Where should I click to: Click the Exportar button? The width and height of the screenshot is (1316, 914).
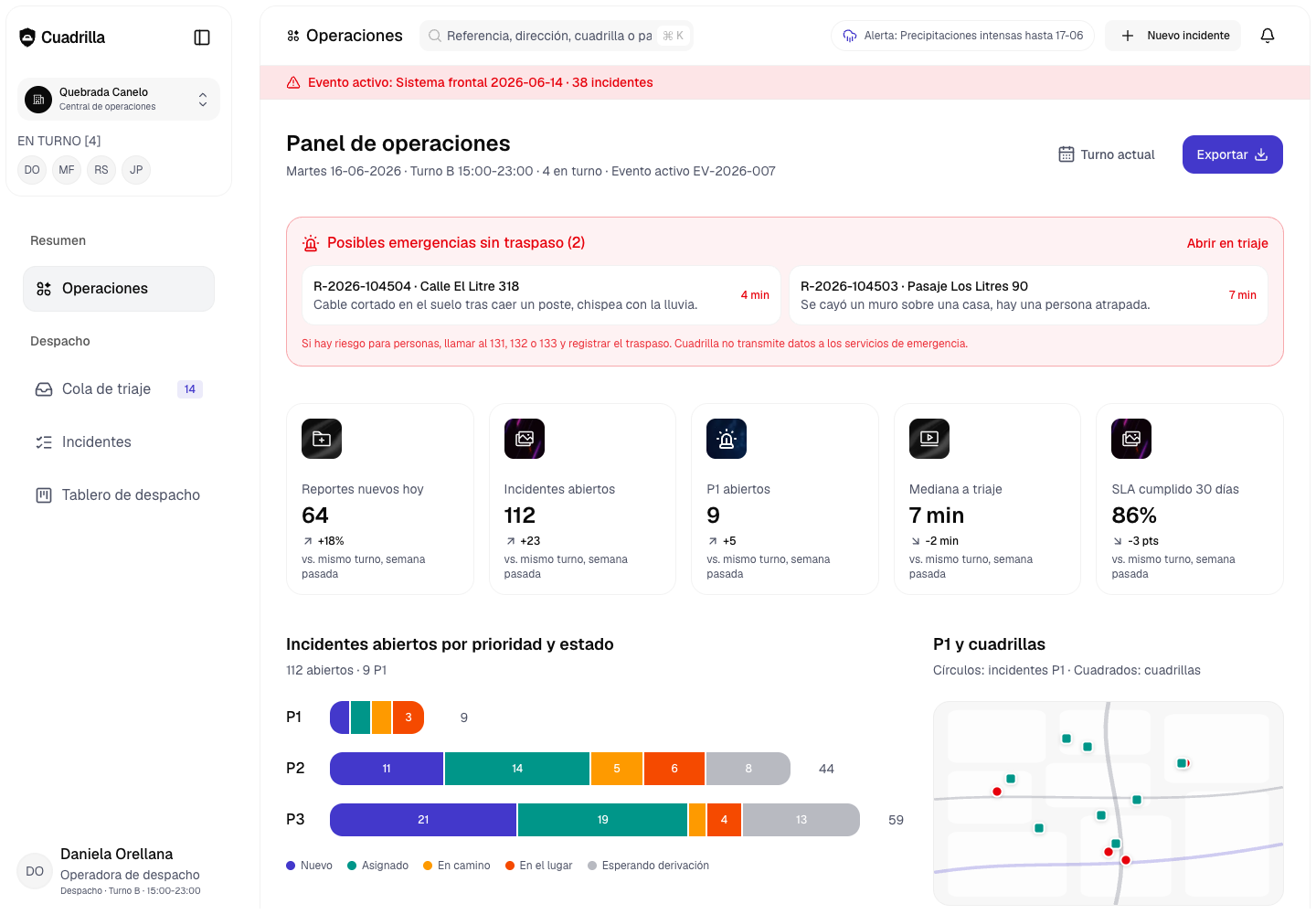[x=1232, y=154]
